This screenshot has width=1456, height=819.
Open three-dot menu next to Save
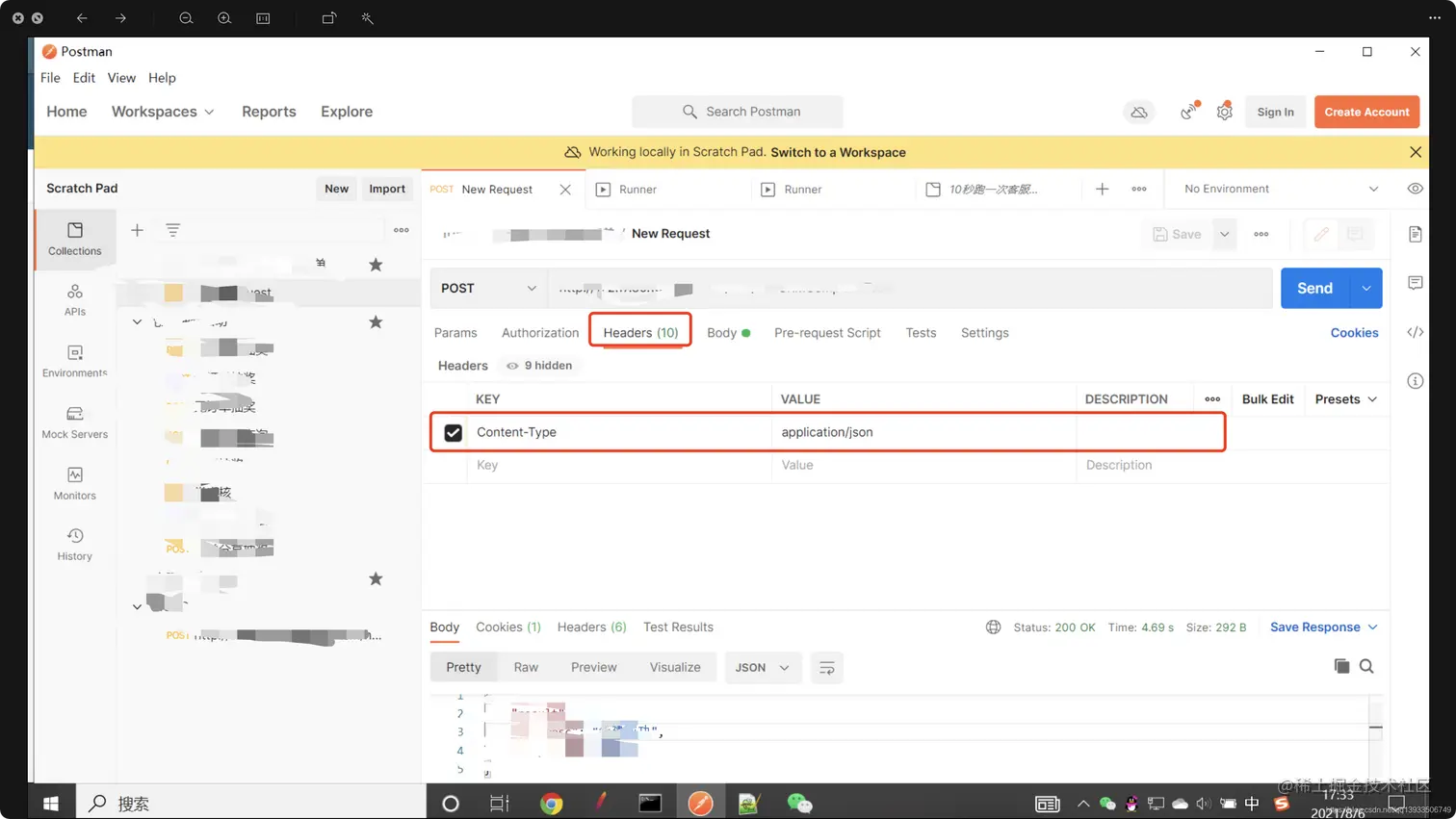point(1261,234)
